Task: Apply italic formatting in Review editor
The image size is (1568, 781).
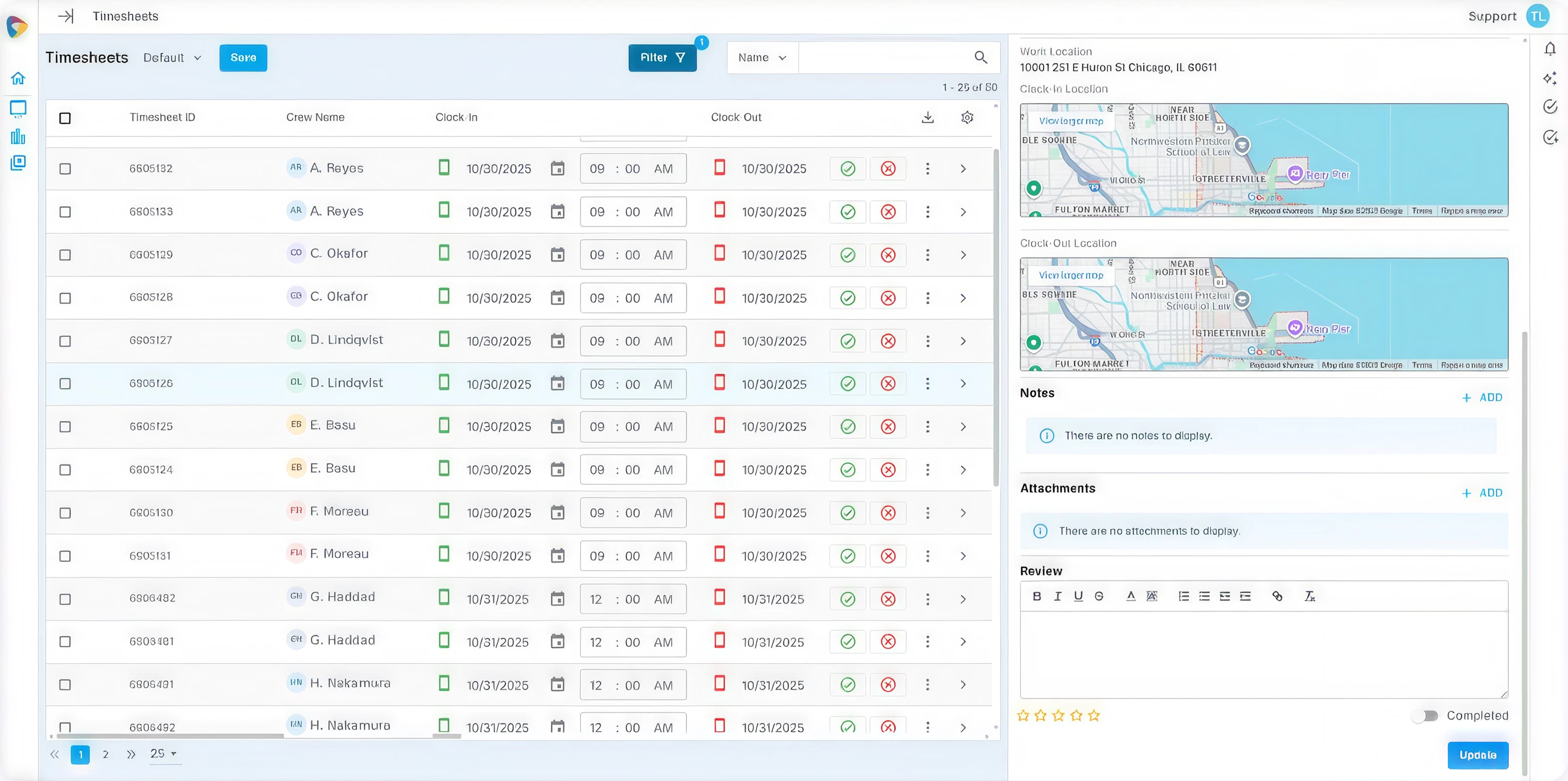Action: [x=1057, y=596]
